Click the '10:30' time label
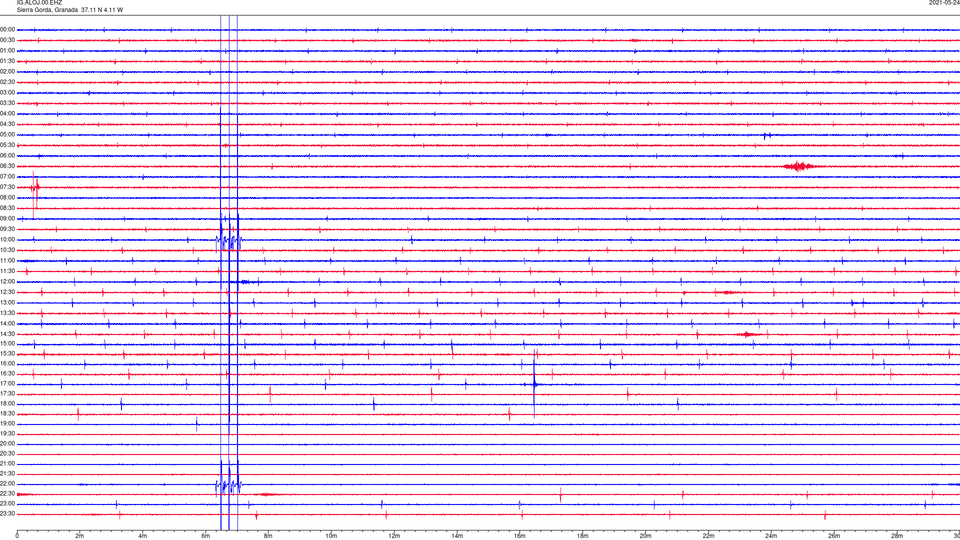 tap(7, 250)
